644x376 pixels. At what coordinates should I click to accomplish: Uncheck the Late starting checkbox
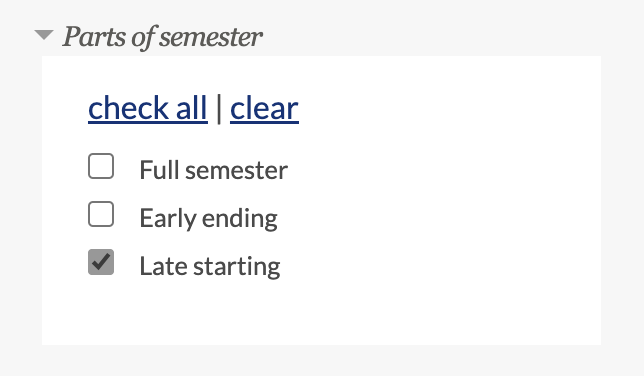pyautogui.click(x=101, y=262)
